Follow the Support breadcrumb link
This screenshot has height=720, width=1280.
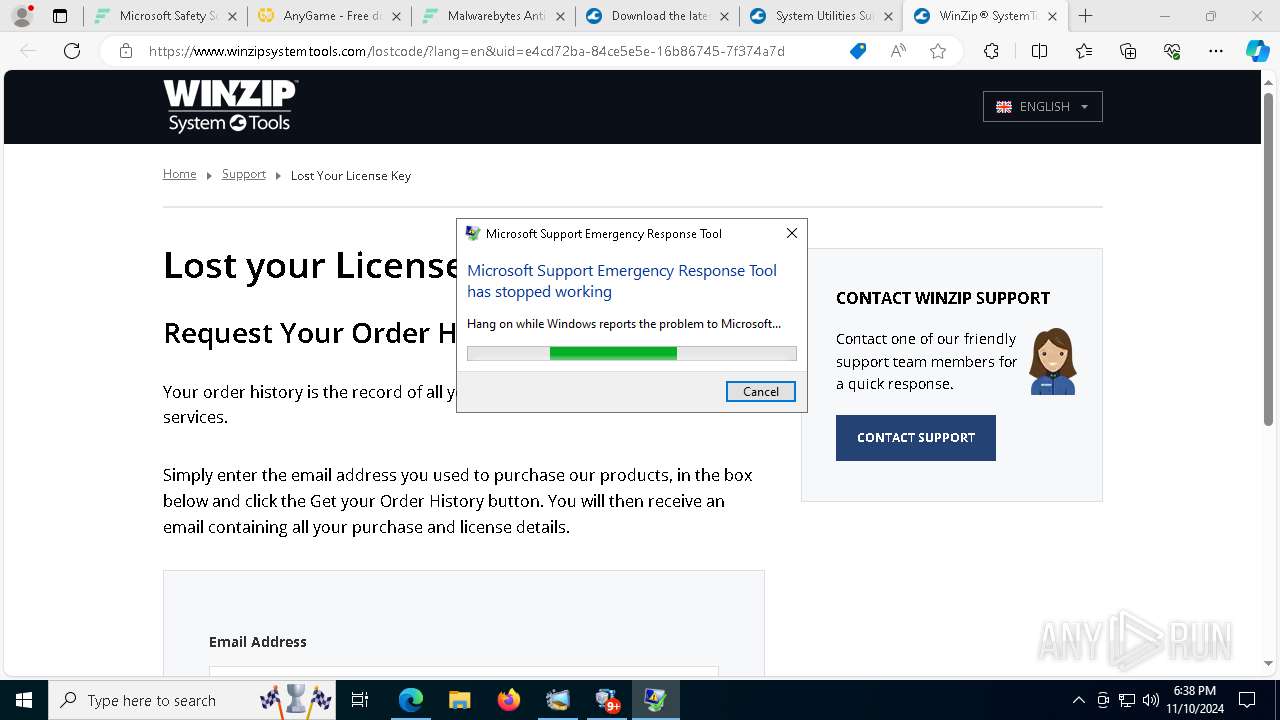tap(244, 174)
